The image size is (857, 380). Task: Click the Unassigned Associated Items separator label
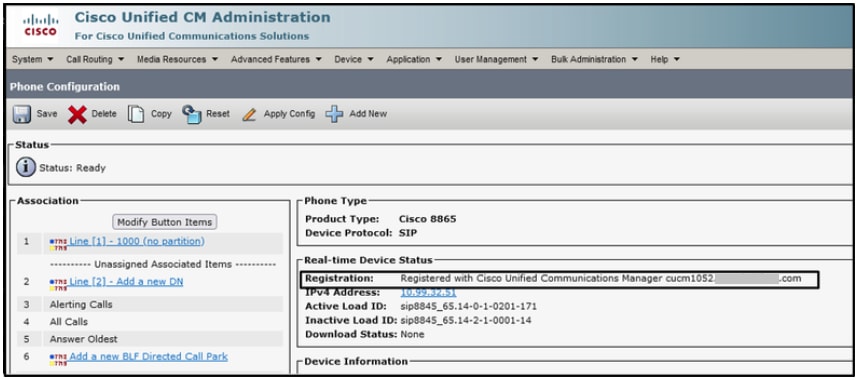163,264
